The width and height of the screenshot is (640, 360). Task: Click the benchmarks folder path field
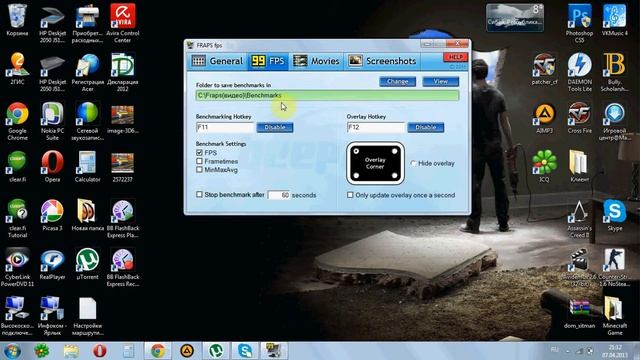coord(327,96)
